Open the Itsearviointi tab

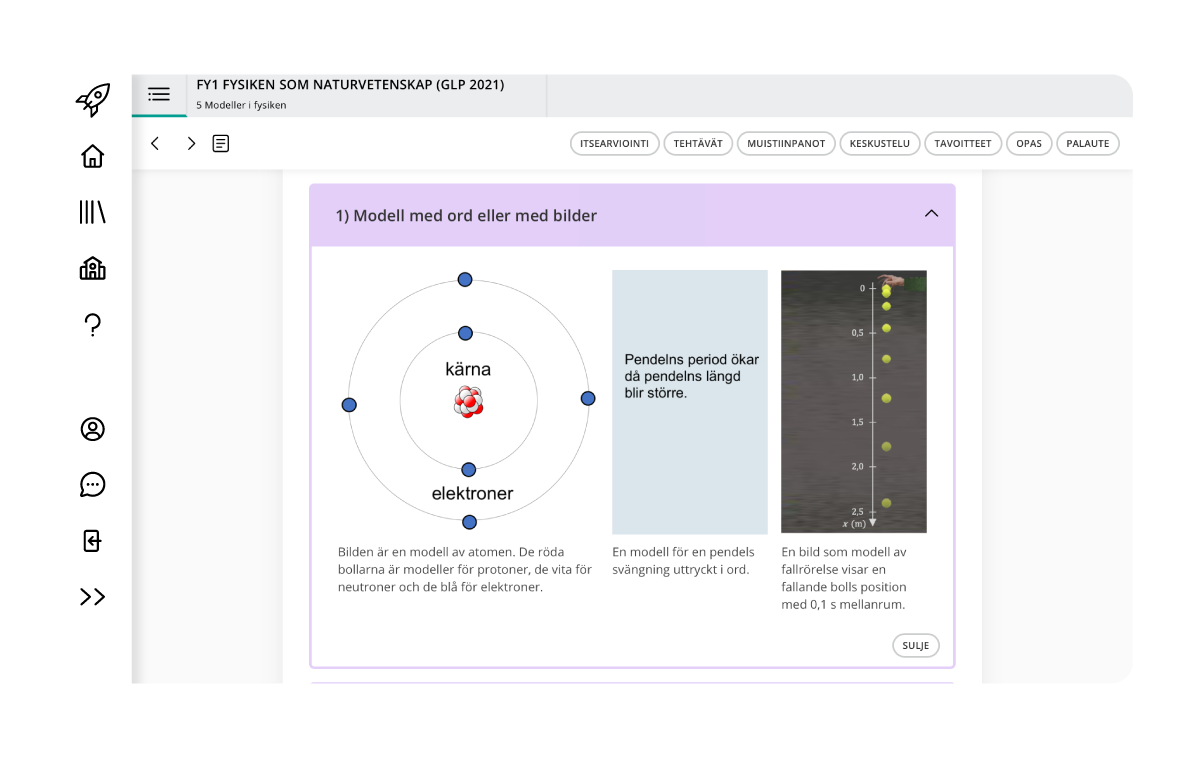(614, 144)
